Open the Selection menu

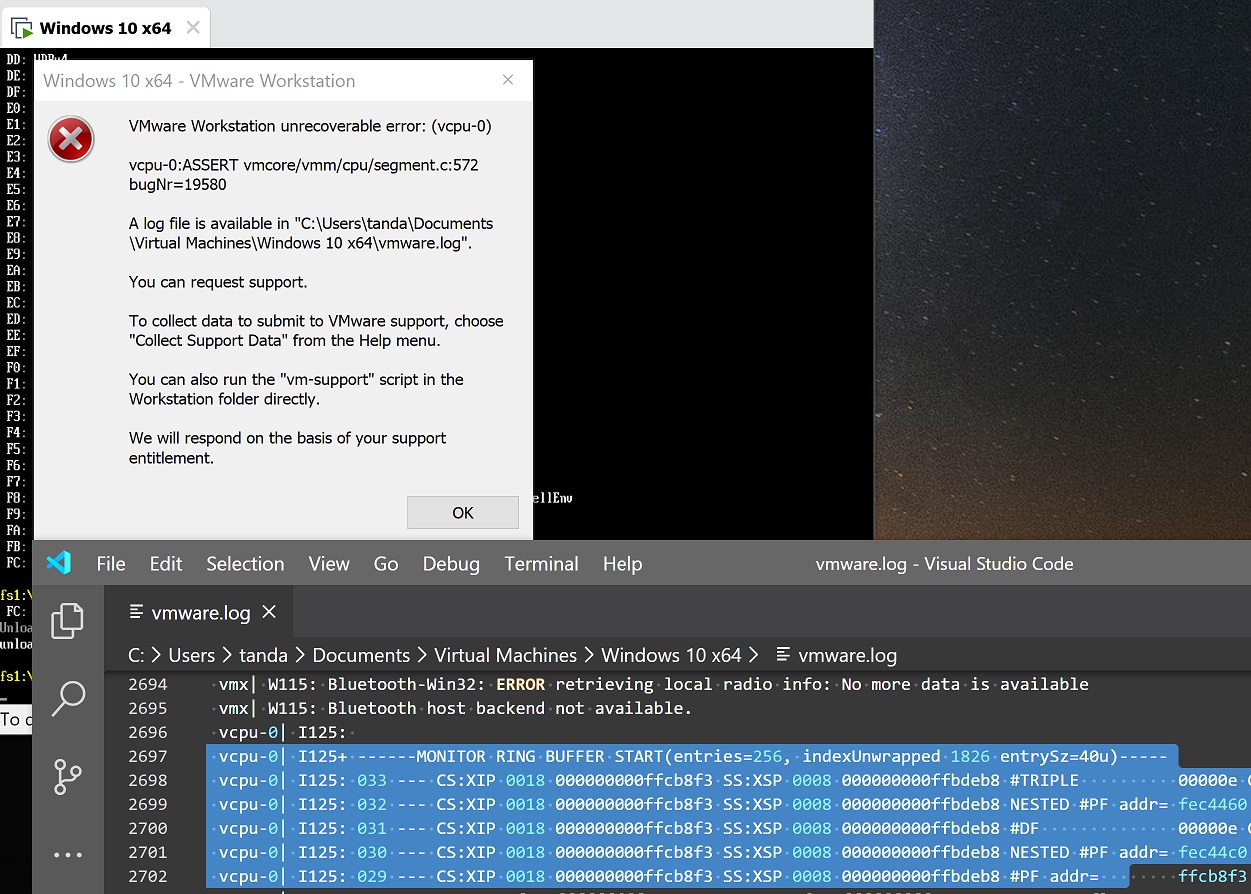tap(245, 563)
